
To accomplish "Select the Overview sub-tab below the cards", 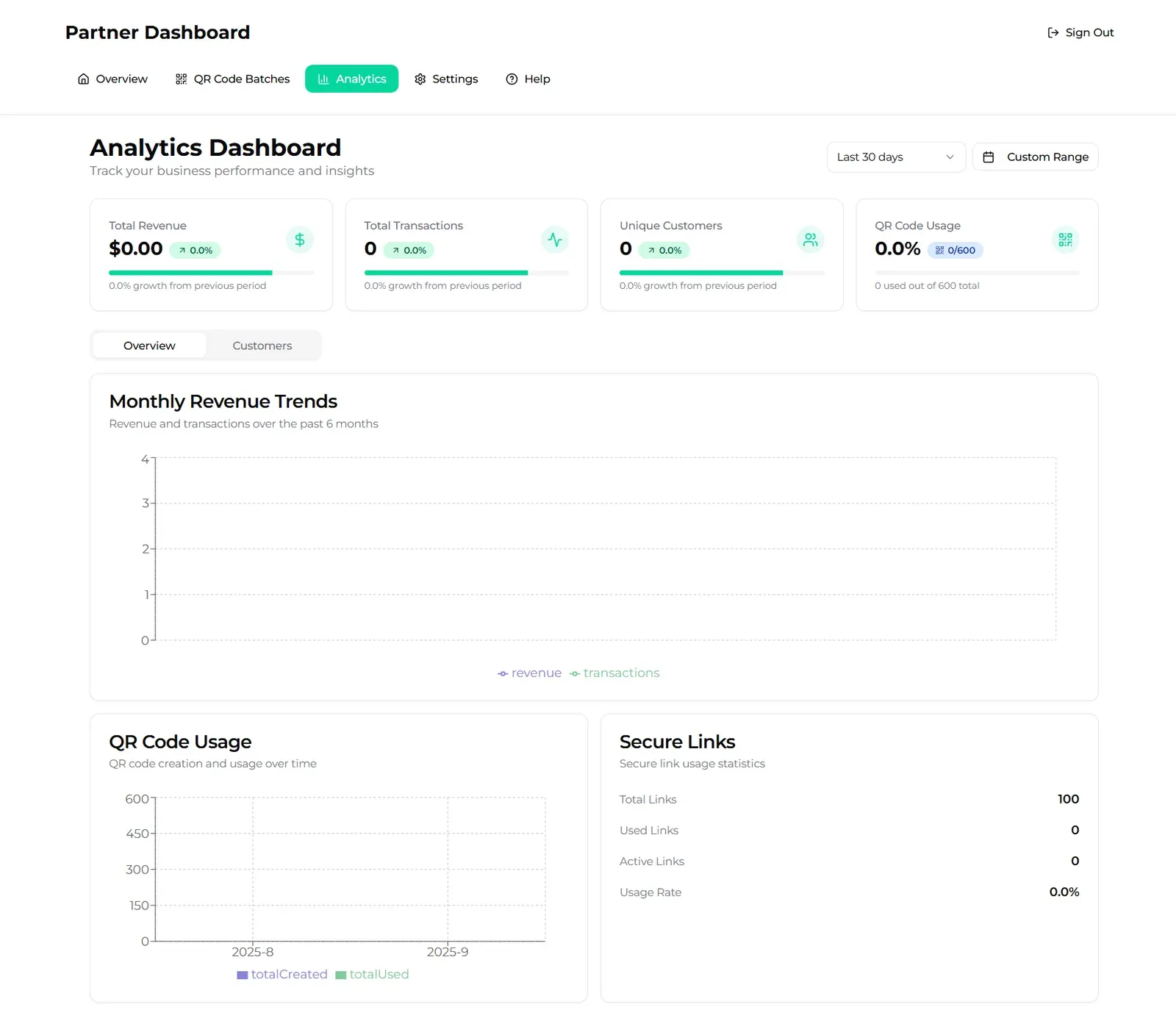I will (149, 345).
